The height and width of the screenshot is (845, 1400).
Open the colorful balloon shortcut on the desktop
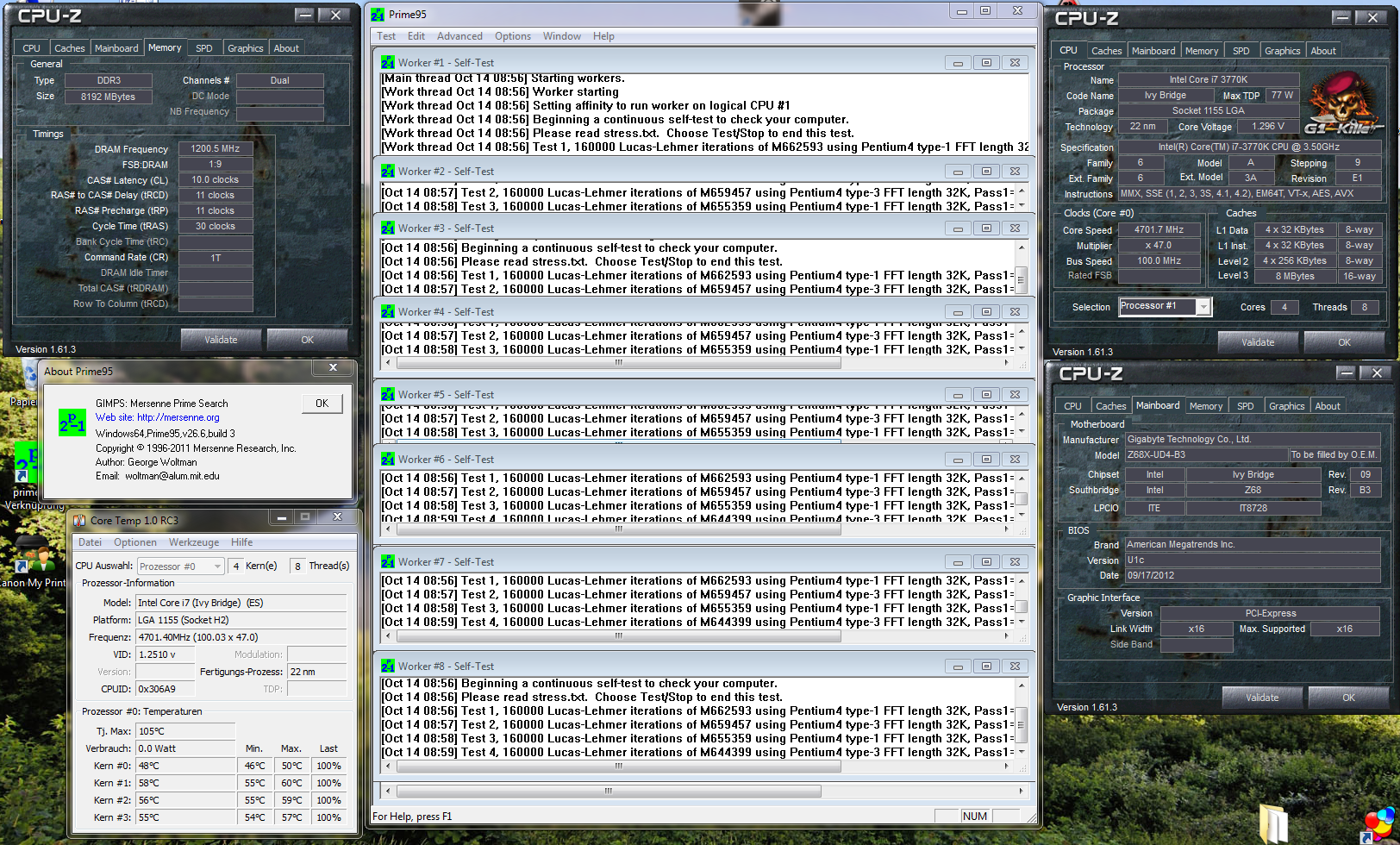point(1379,826)
